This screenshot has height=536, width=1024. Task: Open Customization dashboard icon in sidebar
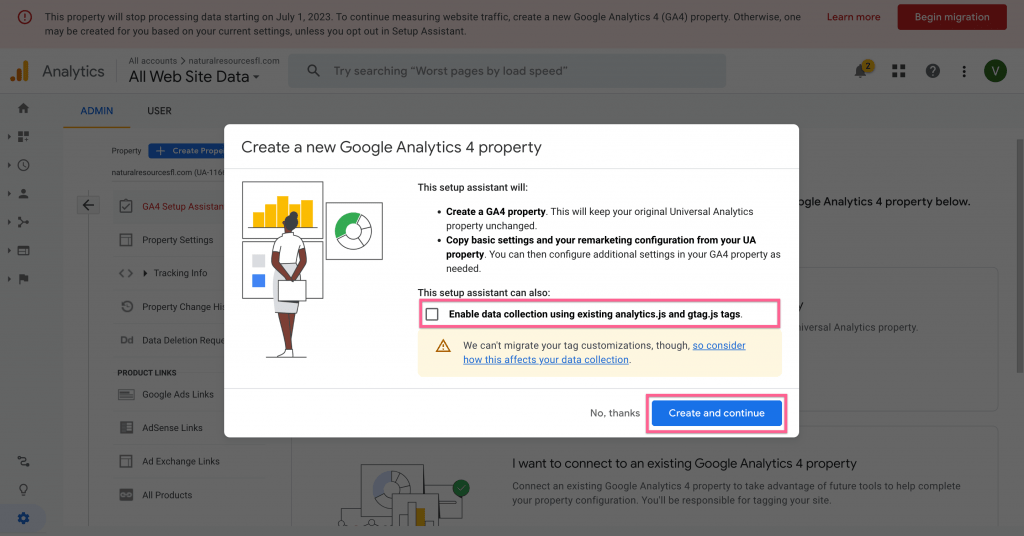click(x=24, y=136)
